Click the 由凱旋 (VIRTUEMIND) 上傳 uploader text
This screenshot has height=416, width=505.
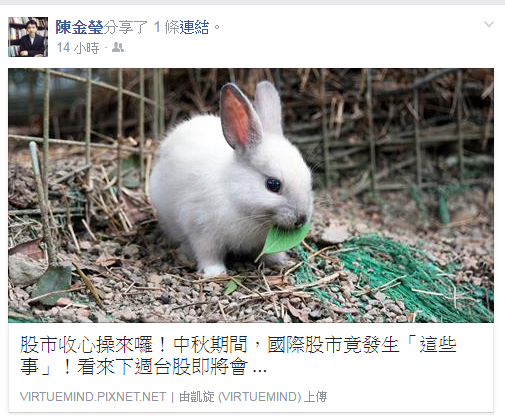click(x=253, y=397)
